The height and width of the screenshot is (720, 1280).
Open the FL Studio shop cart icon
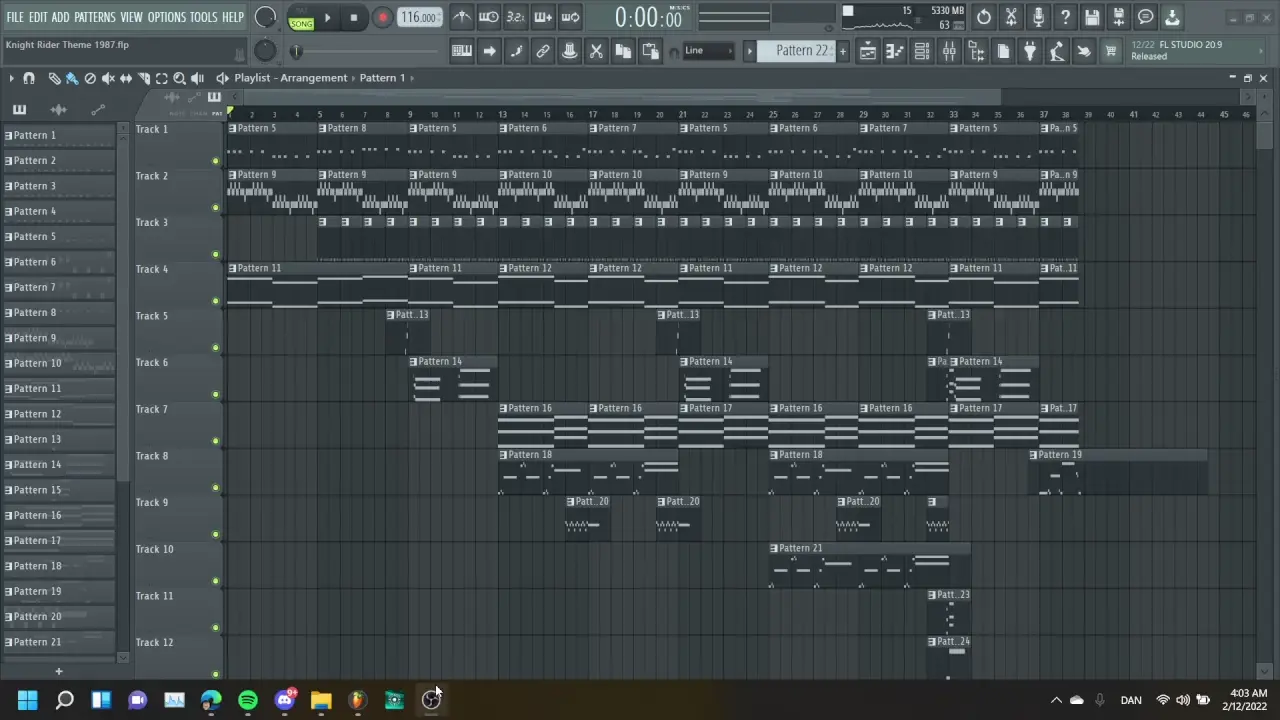1111,51
